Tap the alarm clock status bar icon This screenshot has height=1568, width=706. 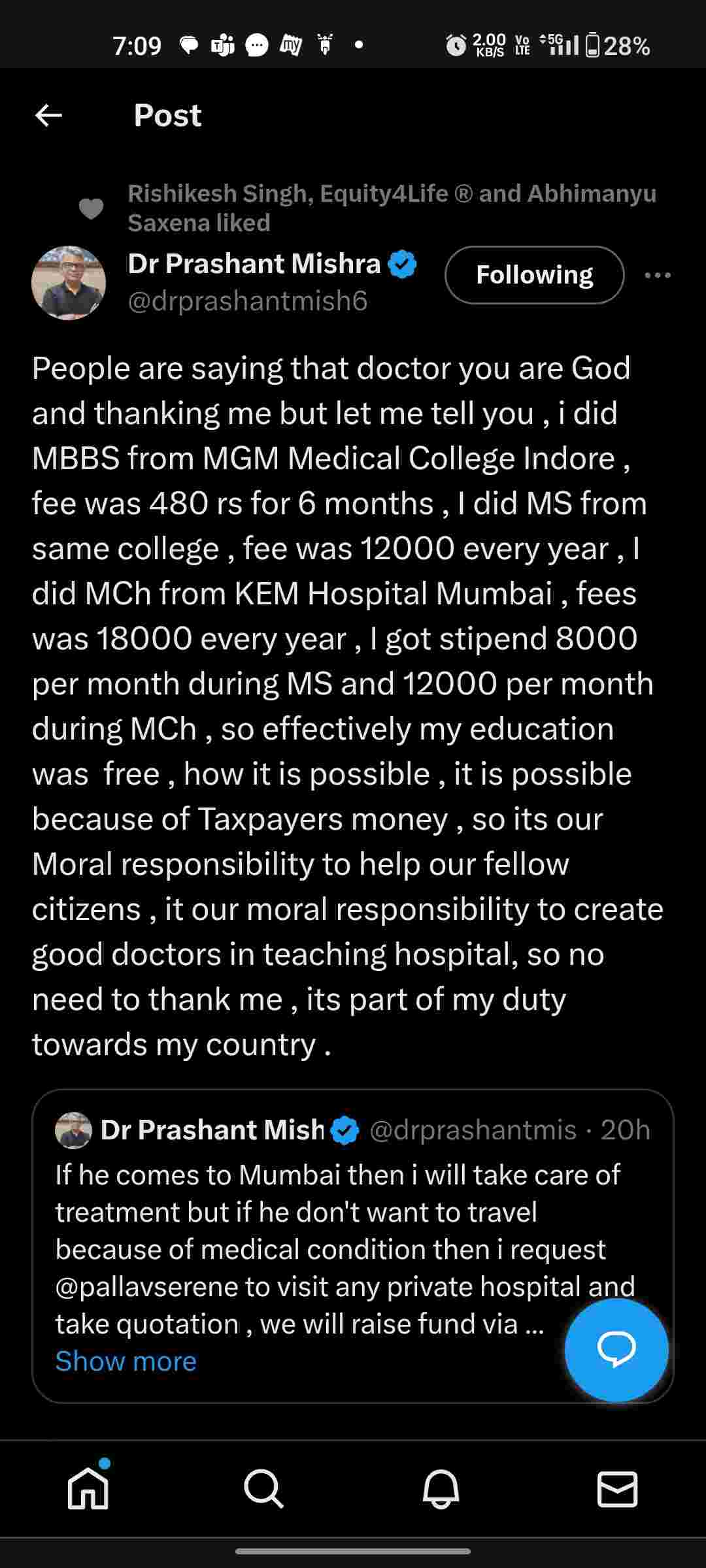[x=456, y=46]
